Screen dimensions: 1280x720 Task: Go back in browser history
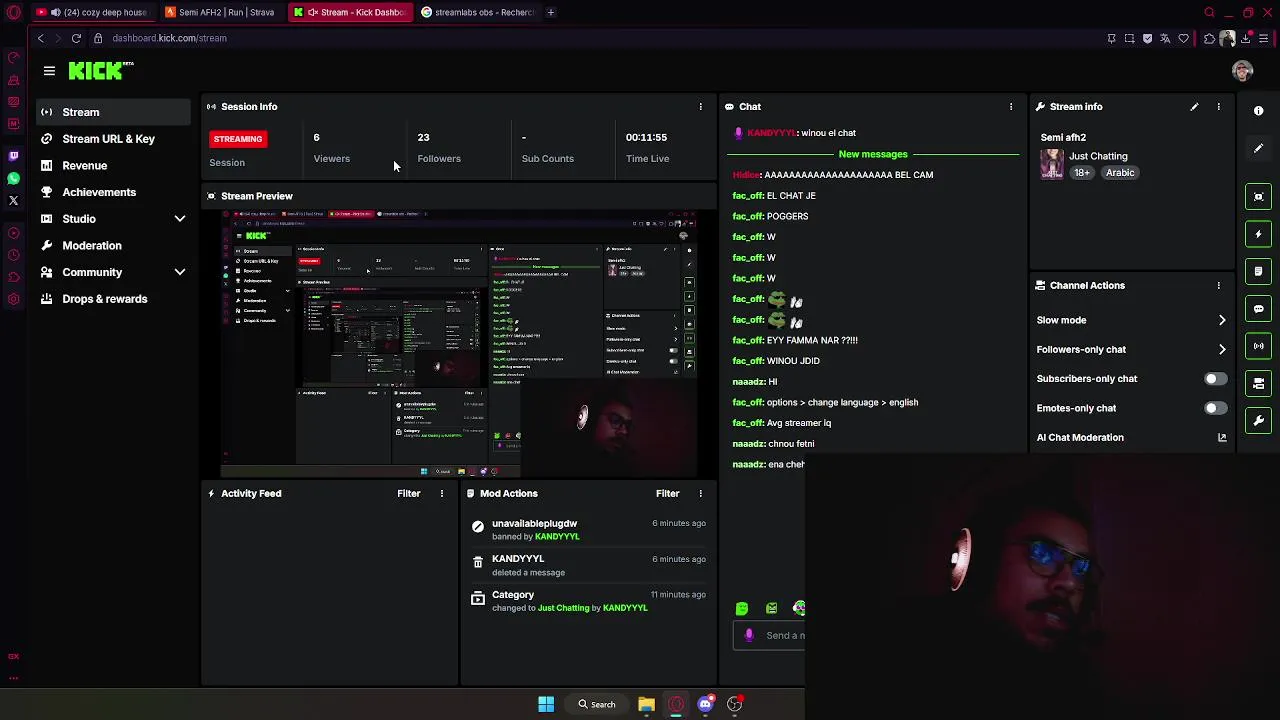click(x=40, y=38)
